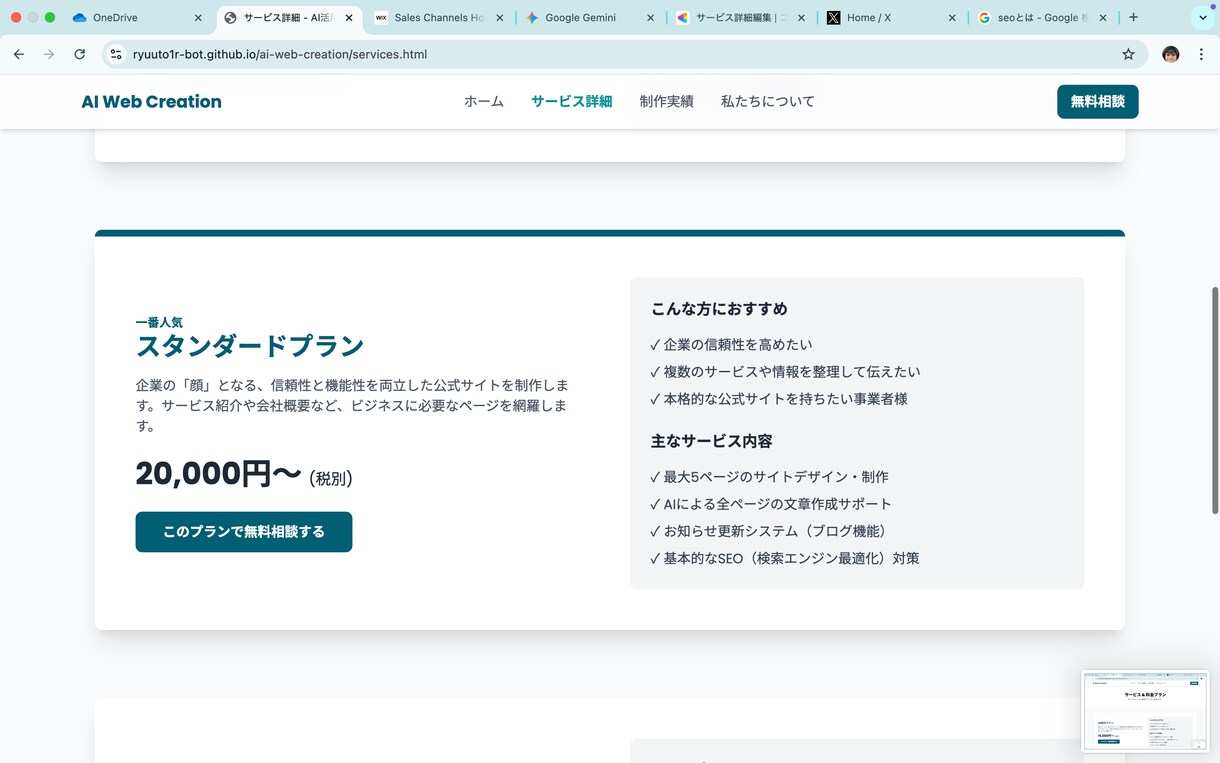Click the こんな方におすすめ heading

[719, 309]
